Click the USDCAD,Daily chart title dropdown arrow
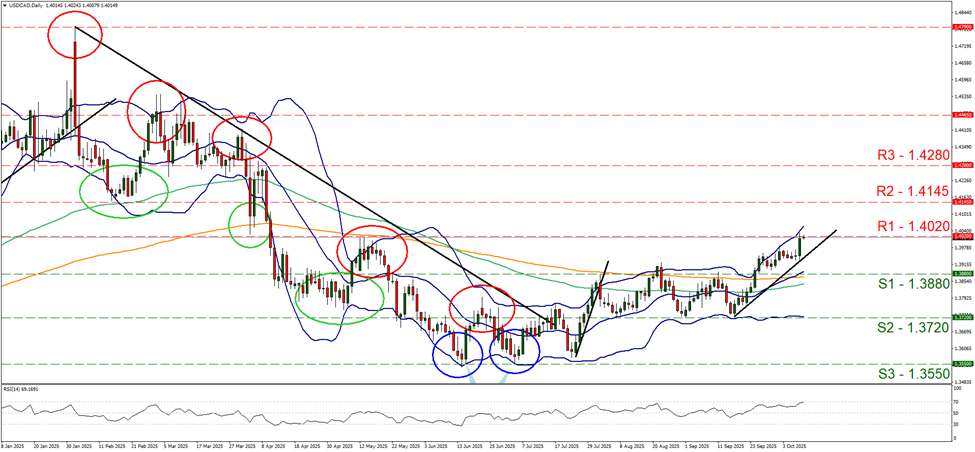The image size is (975, 452). [x=5, y=6]
